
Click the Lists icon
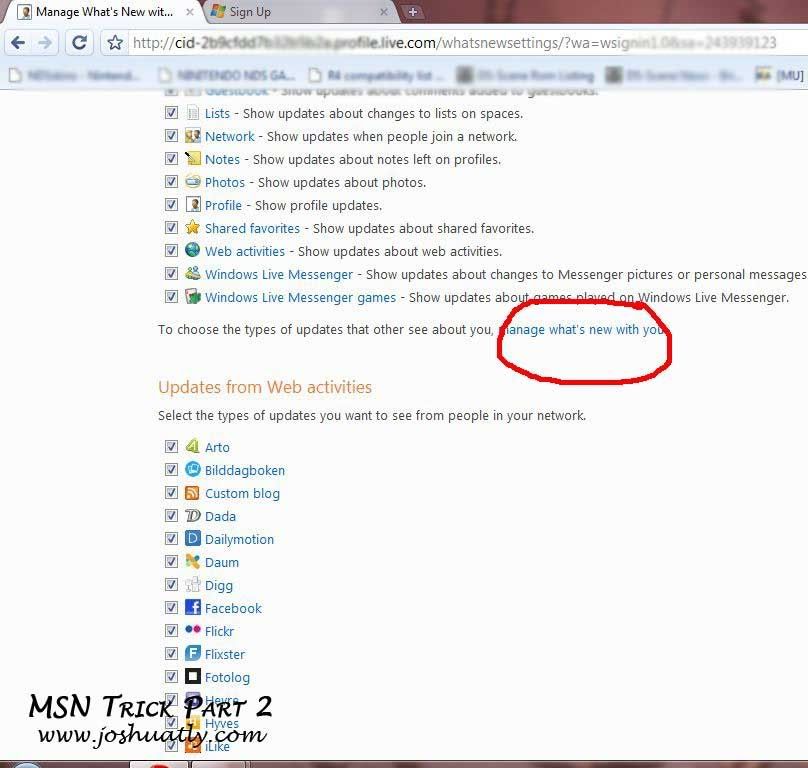click(x=192, y=113)
